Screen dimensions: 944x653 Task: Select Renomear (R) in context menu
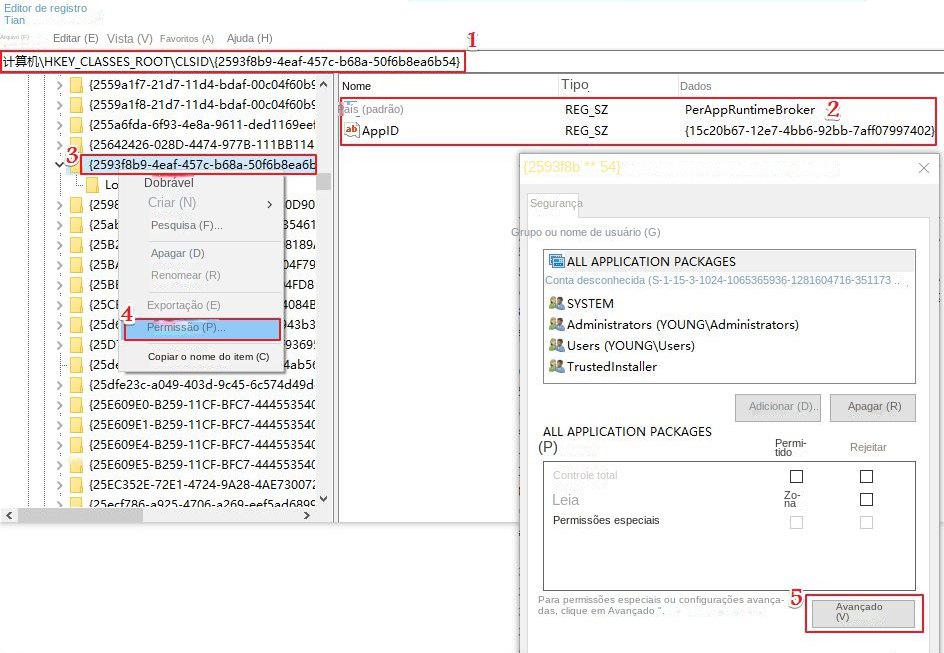point(185,275)
